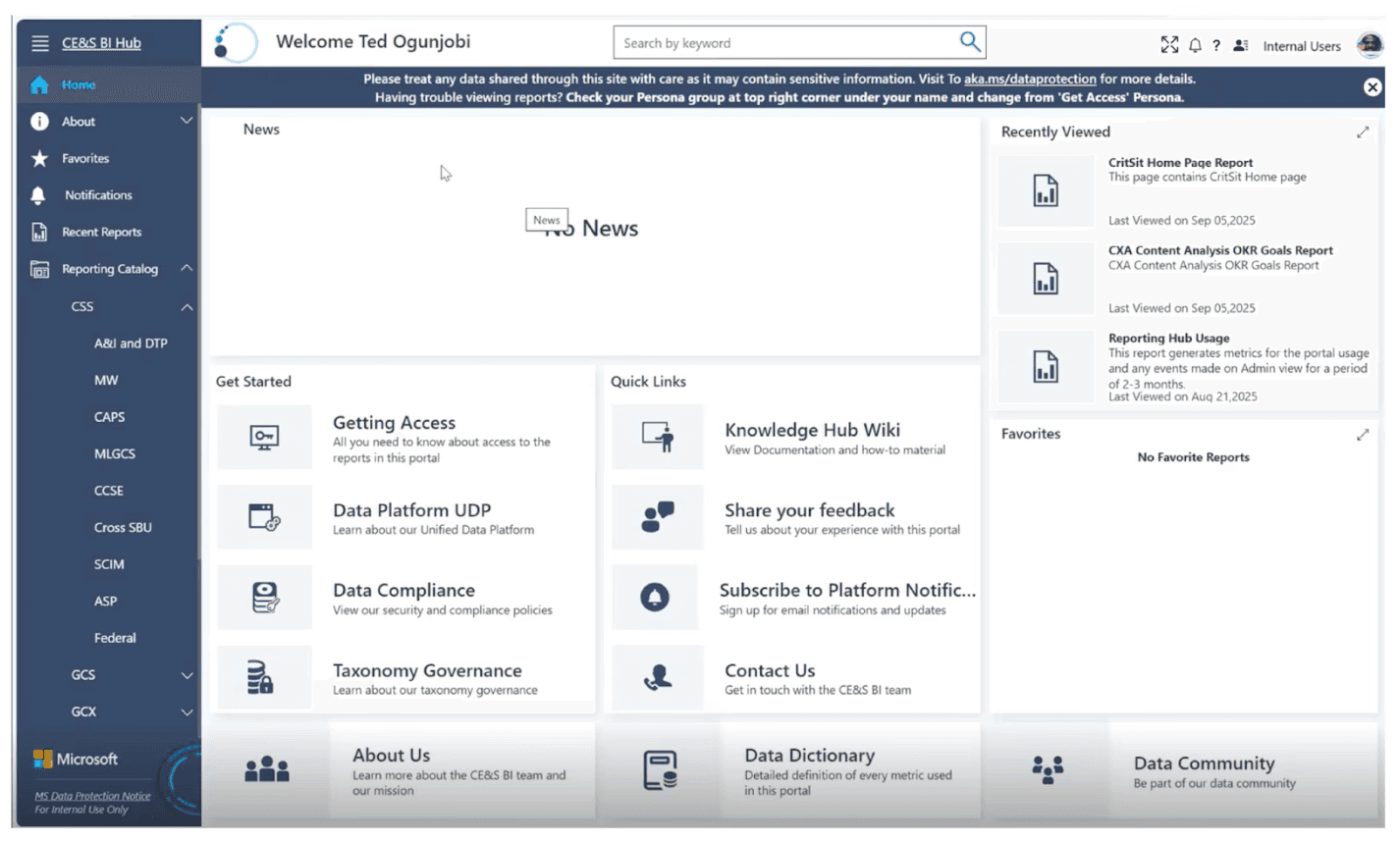Open Taxonomy Governance lock icon tile

264,677
